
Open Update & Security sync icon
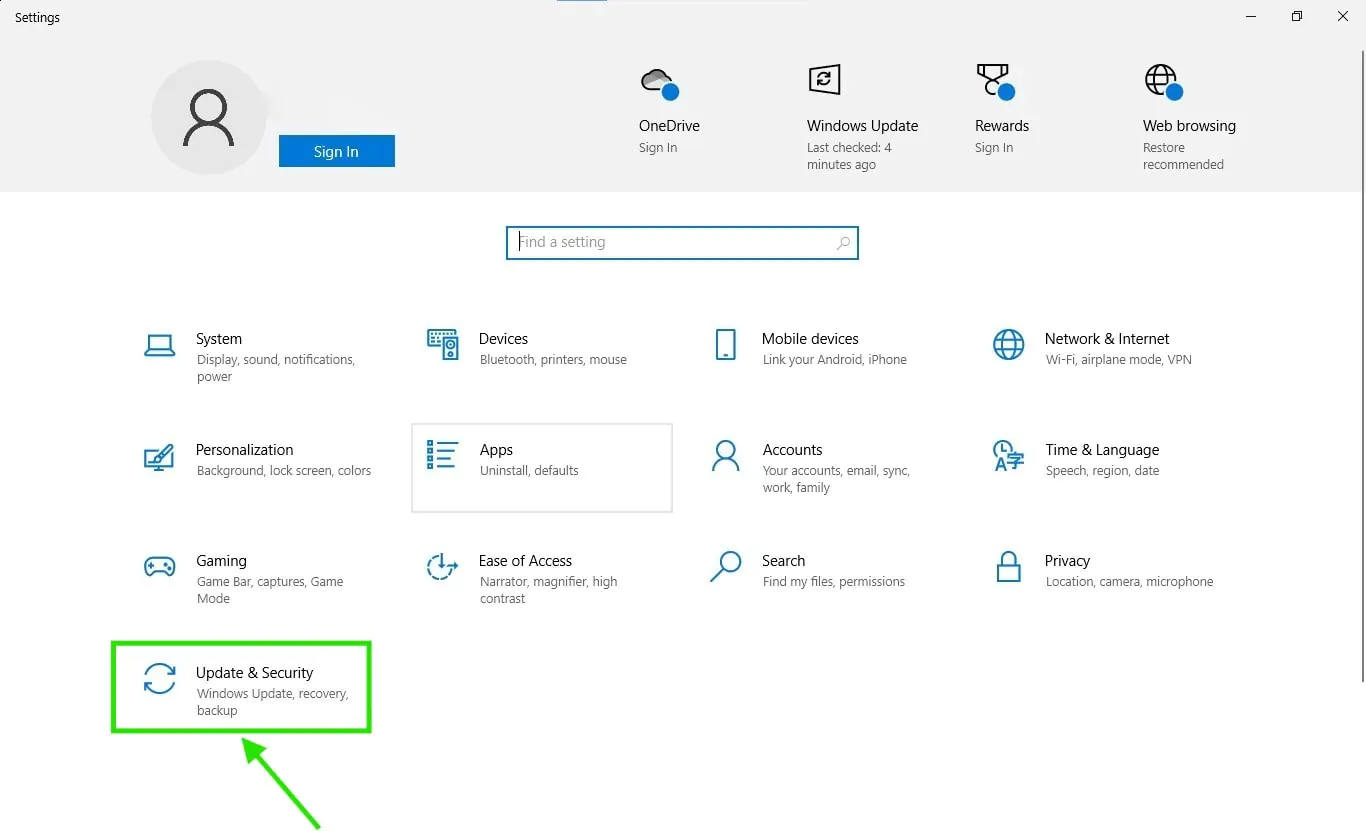[x=160, y=678]
